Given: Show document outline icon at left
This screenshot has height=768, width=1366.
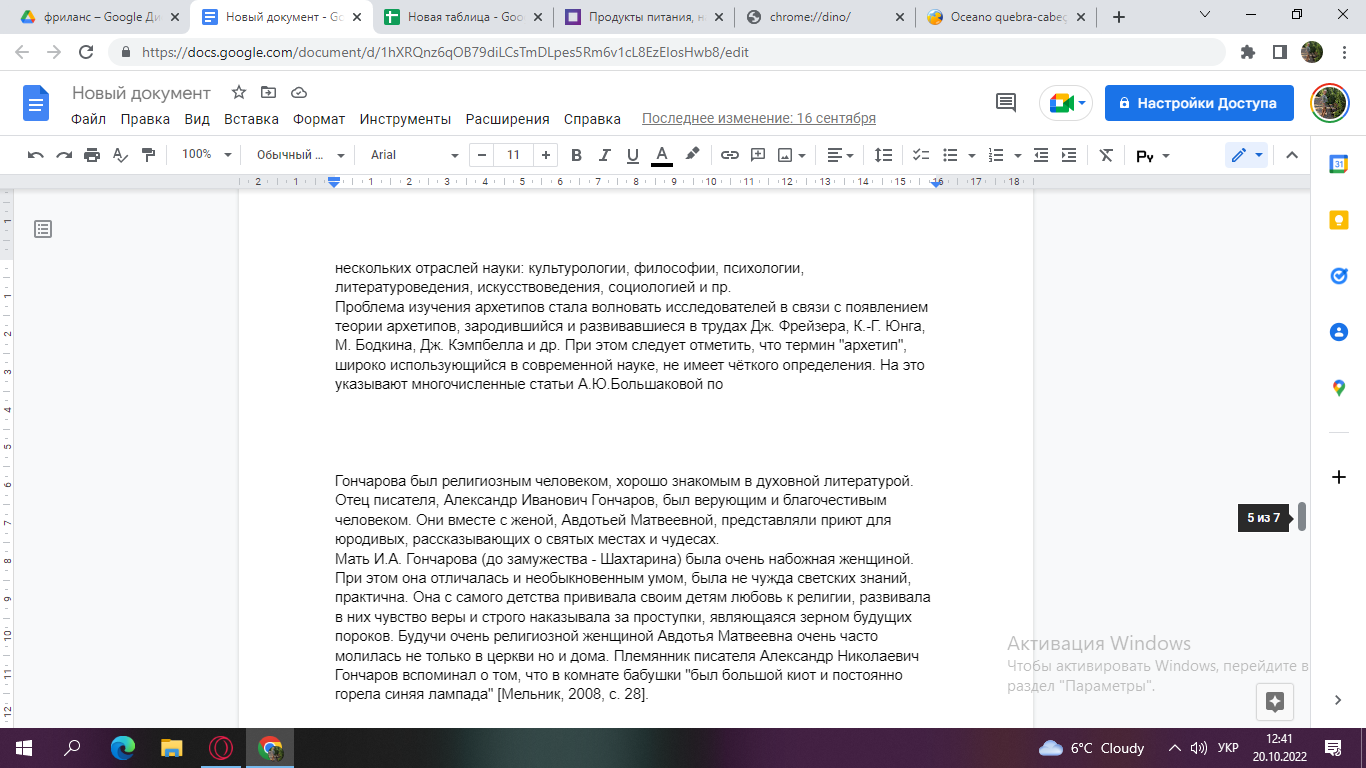Looking at the screenshot, I should [x=43, y=229].
